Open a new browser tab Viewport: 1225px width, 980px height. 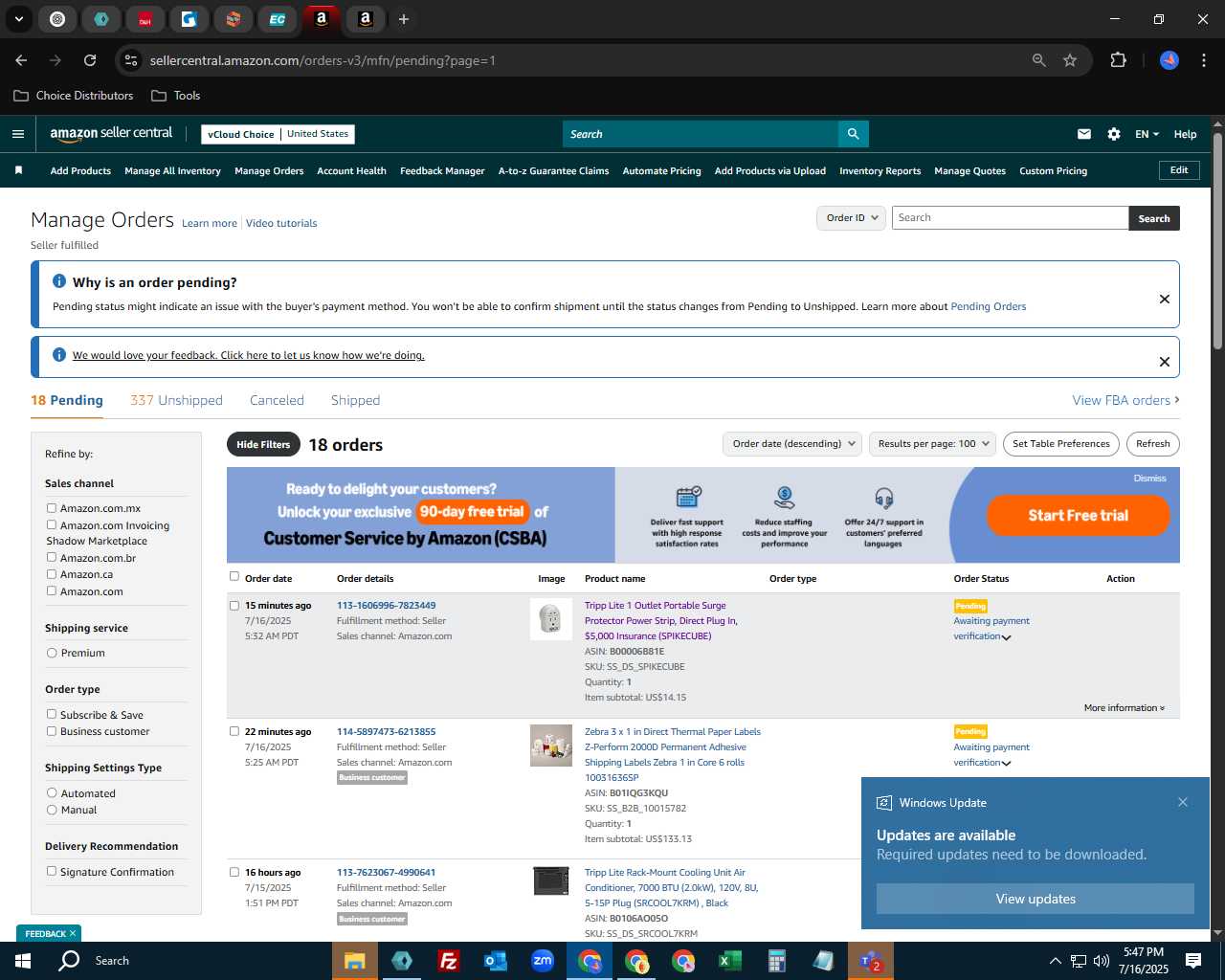tap(404, 19)
